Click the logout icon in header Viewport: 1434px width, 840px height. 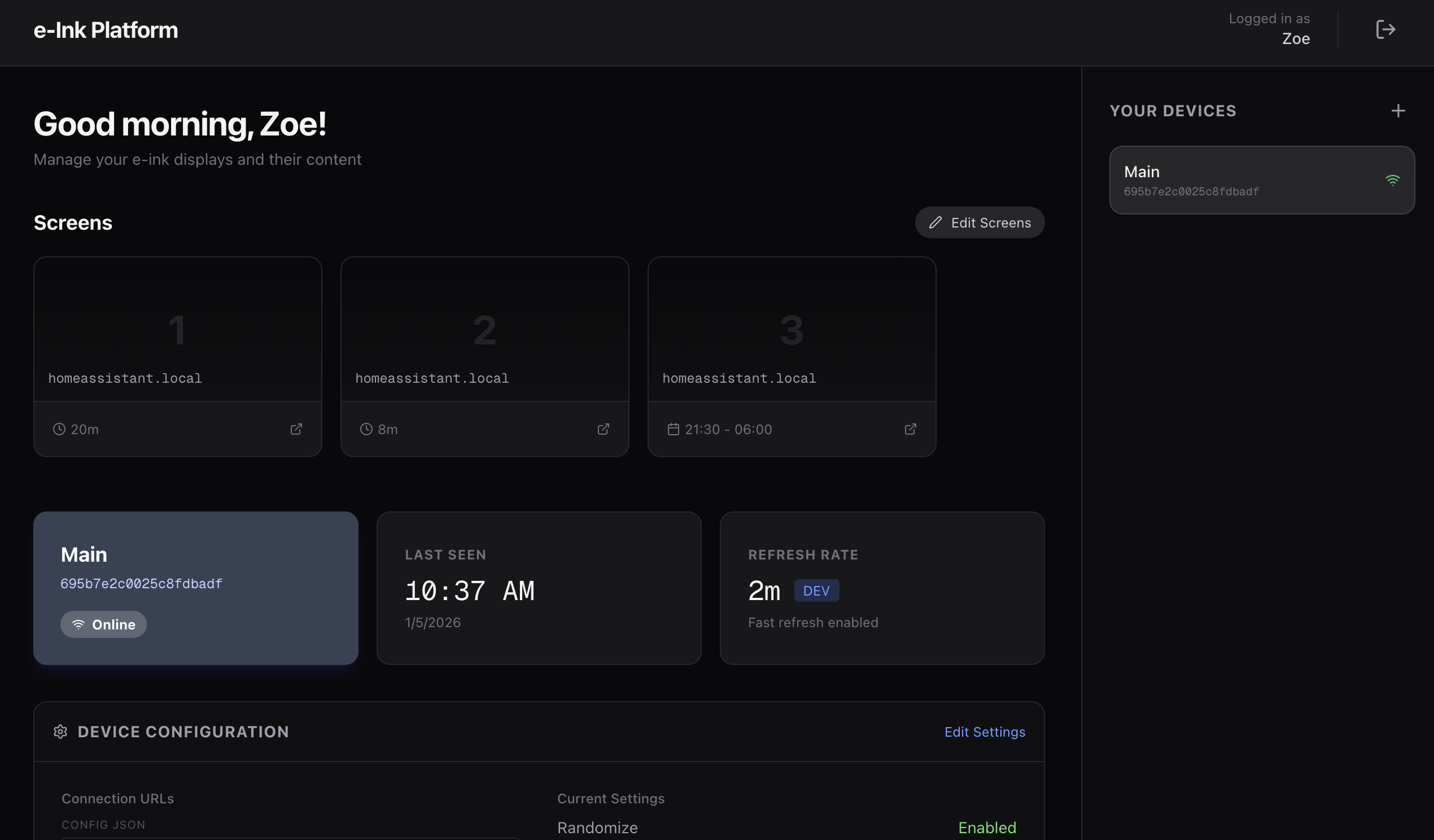(1385, 29)
